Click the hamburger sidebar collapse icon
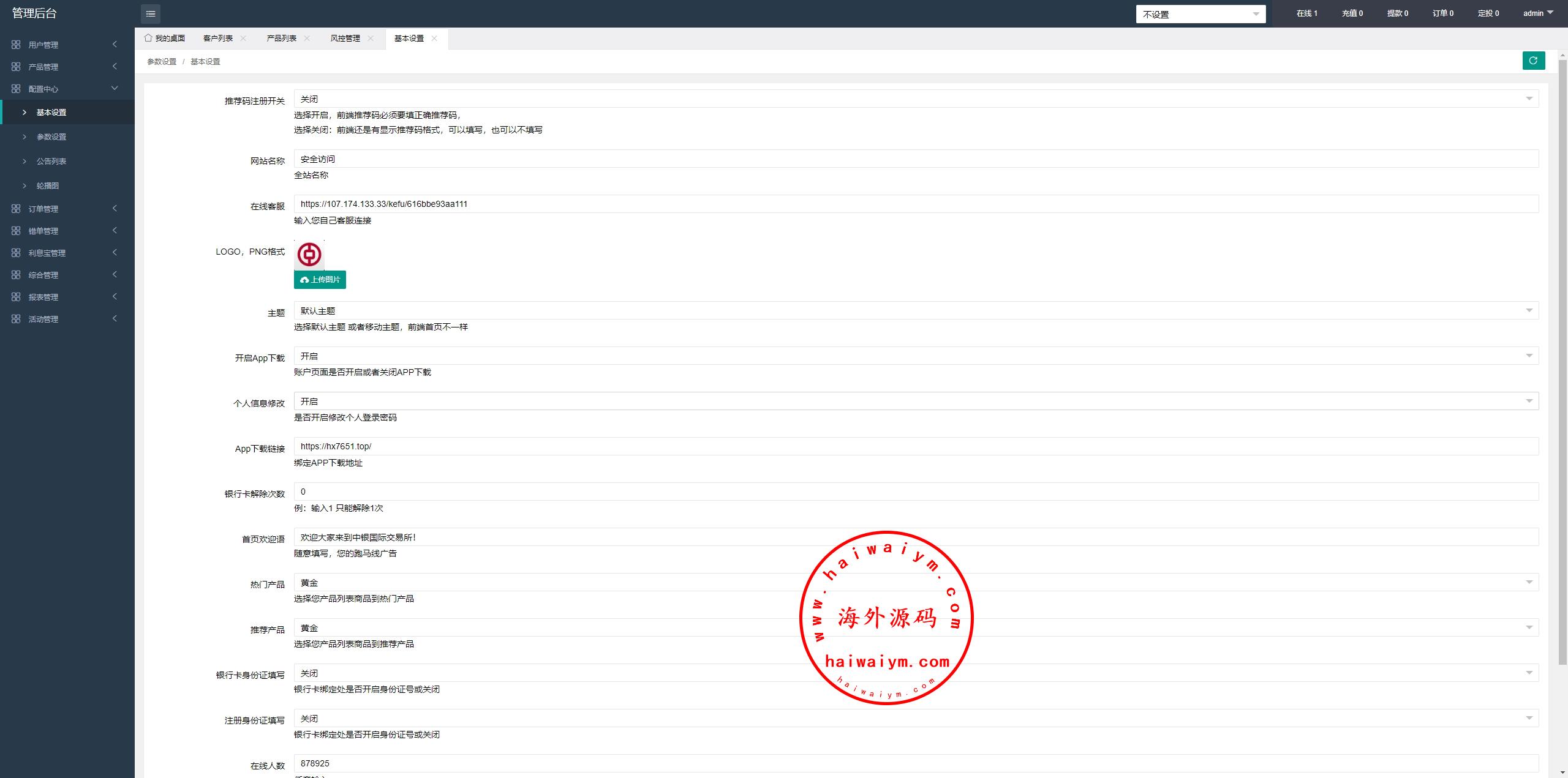The width and height of the screenshot is (1568, 778). point(151,13)
